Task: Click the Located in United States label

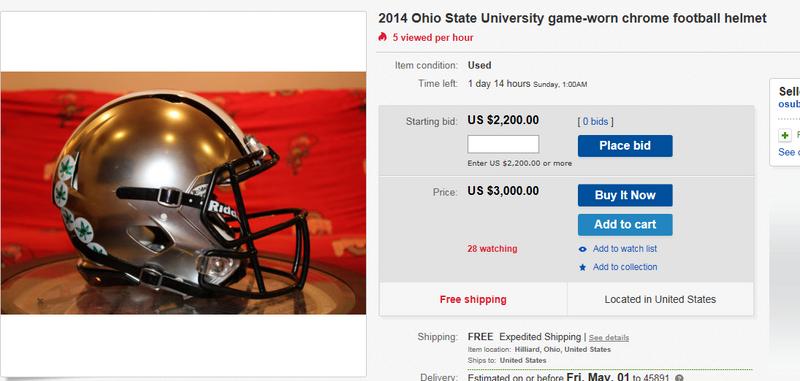Action: coord(660,299)
